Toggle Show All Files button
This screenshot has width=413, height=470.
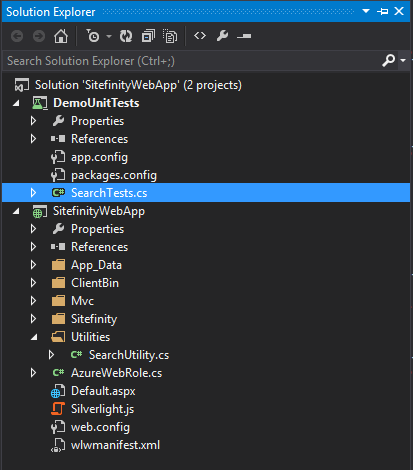tap(170, 36)
